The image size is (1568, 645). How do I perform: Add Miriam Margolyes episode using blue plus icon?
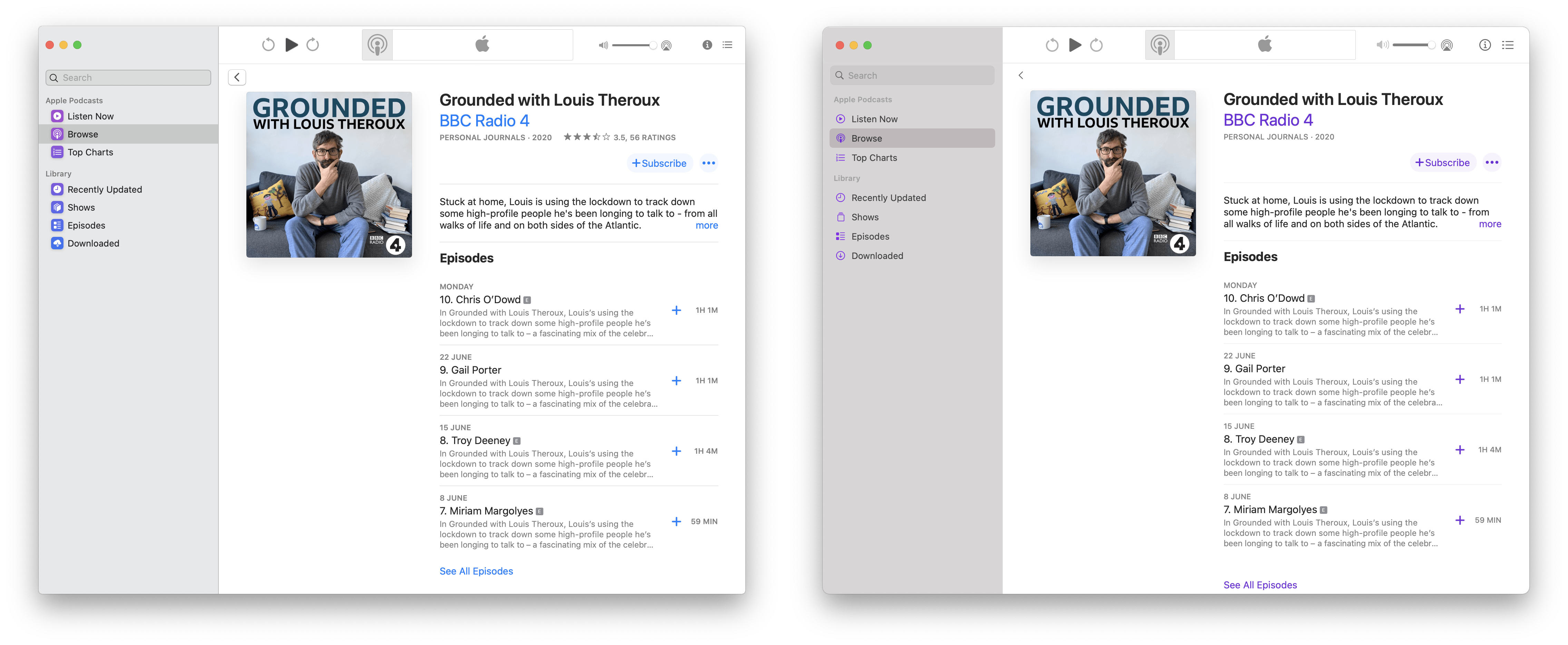tap(676, 522)
